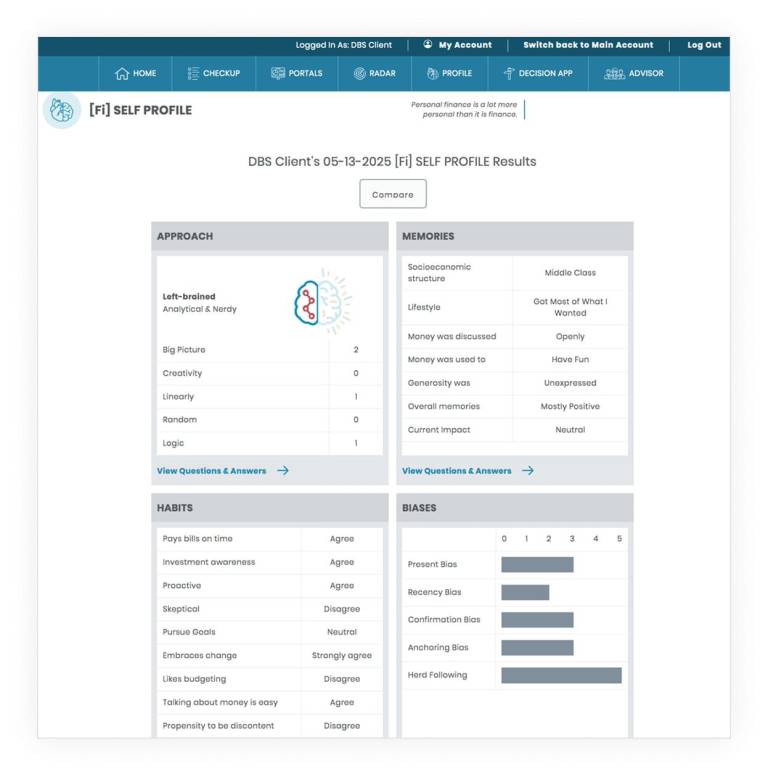Open the Checkup checklist icon

tap(193, 73)
